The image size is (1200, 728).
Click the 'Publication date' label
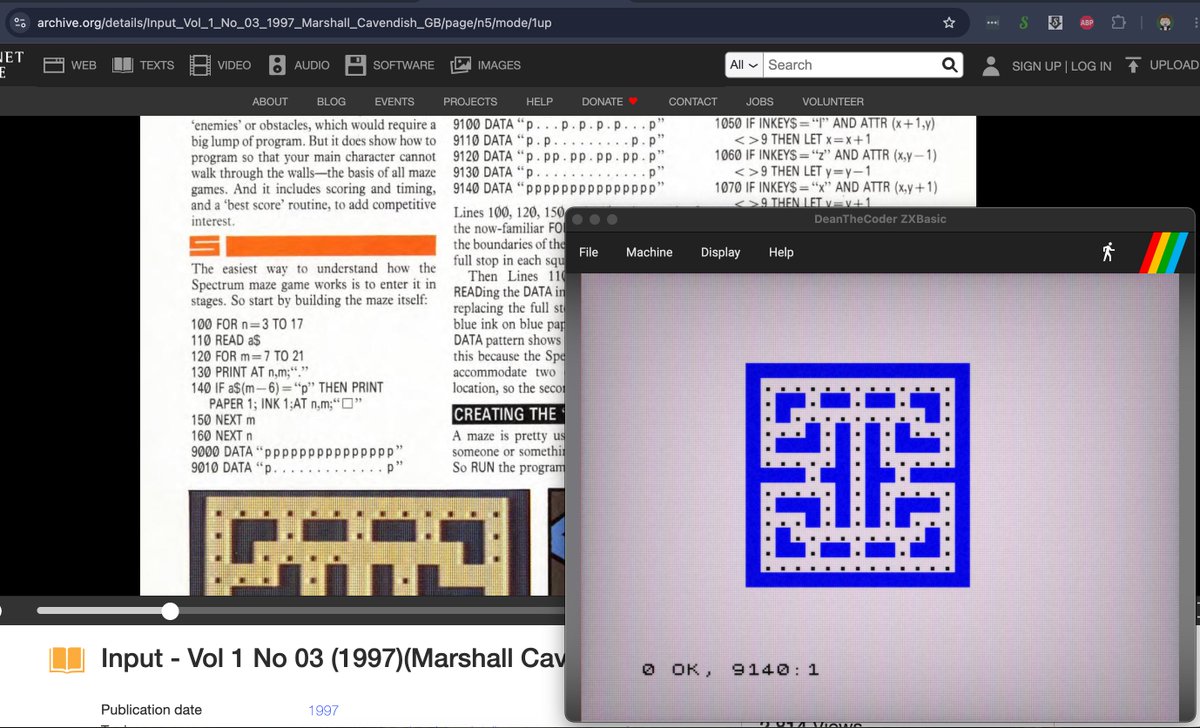(152, 710)
